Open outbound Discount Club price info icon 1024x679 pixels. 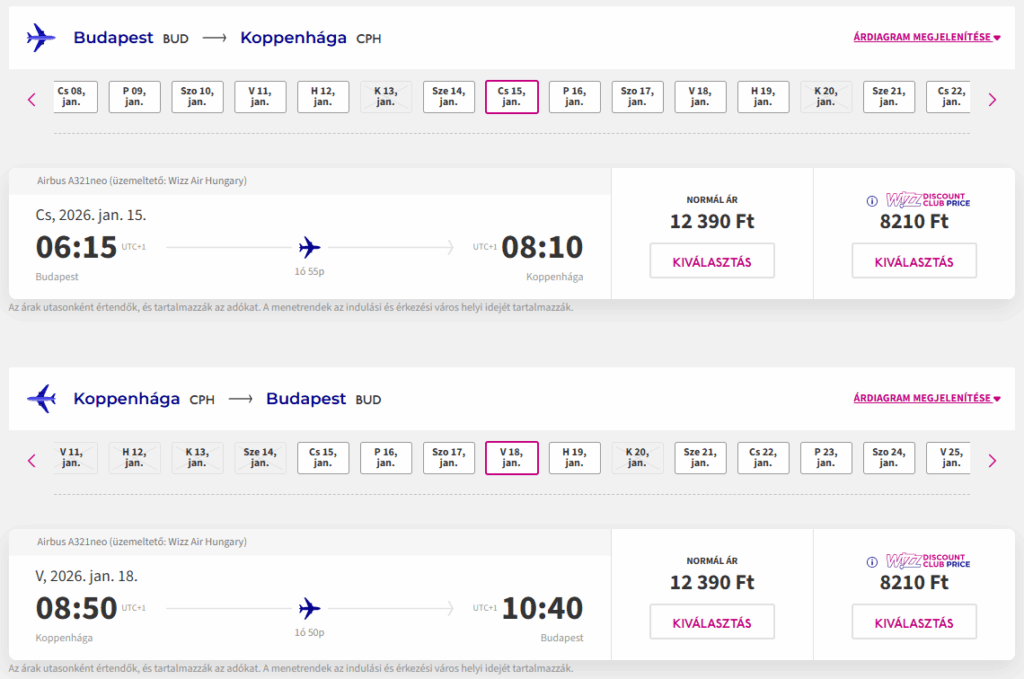click(872, 200)
